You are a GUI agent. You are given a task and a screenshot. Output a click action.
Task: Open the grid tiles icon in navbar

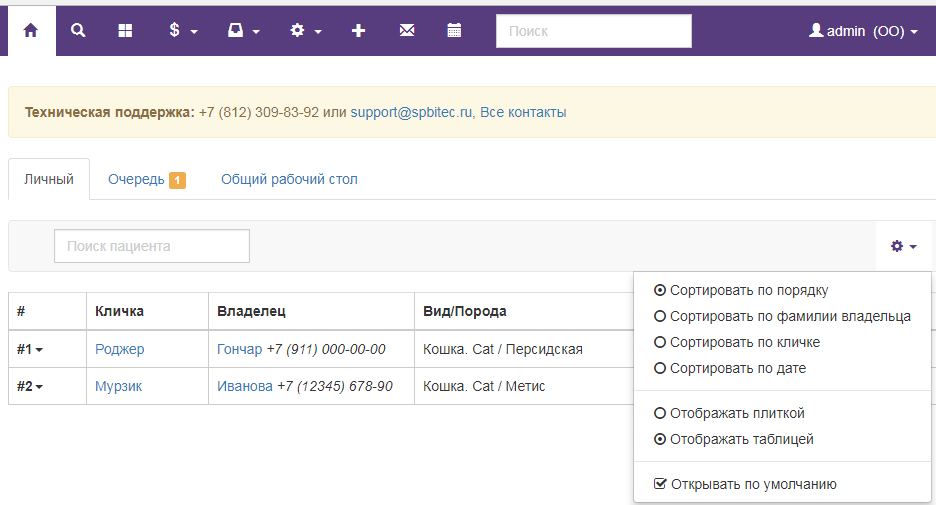(125, 31)
